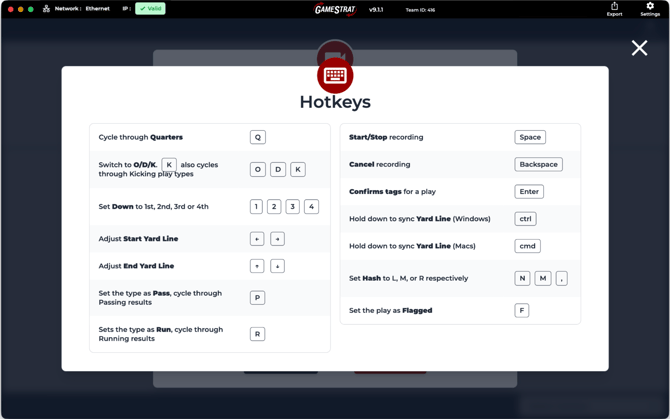Click 'Set the play as Flagged' text

coord(391,311)
